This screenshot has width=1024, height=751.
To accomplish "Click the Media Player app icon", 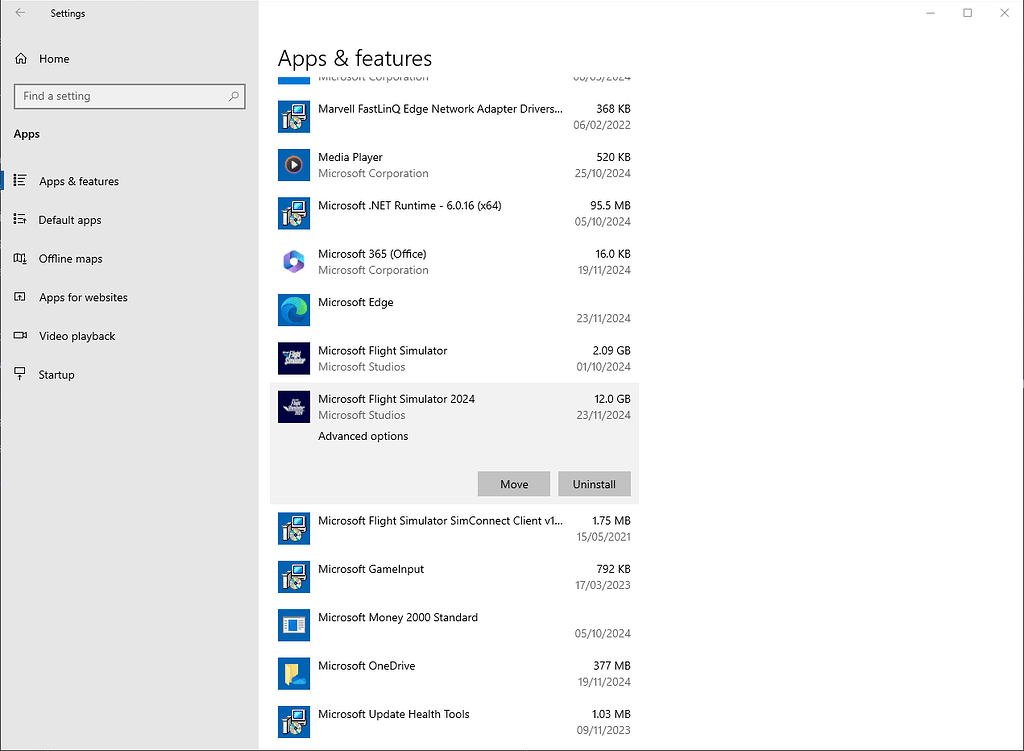I will tap(294, 165).
